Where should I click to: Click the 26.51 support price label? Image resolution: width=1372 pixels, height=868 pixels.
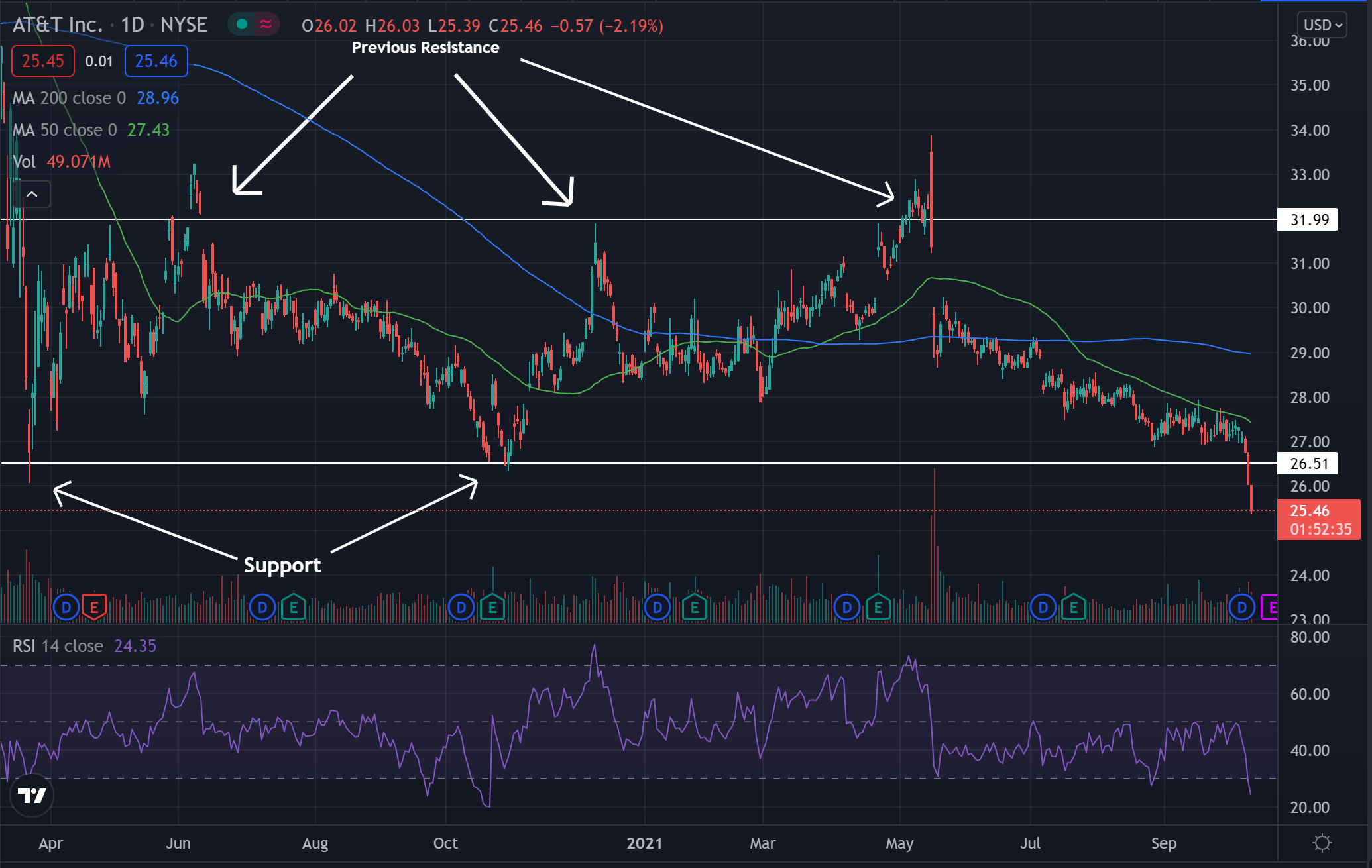point(1308,464)
